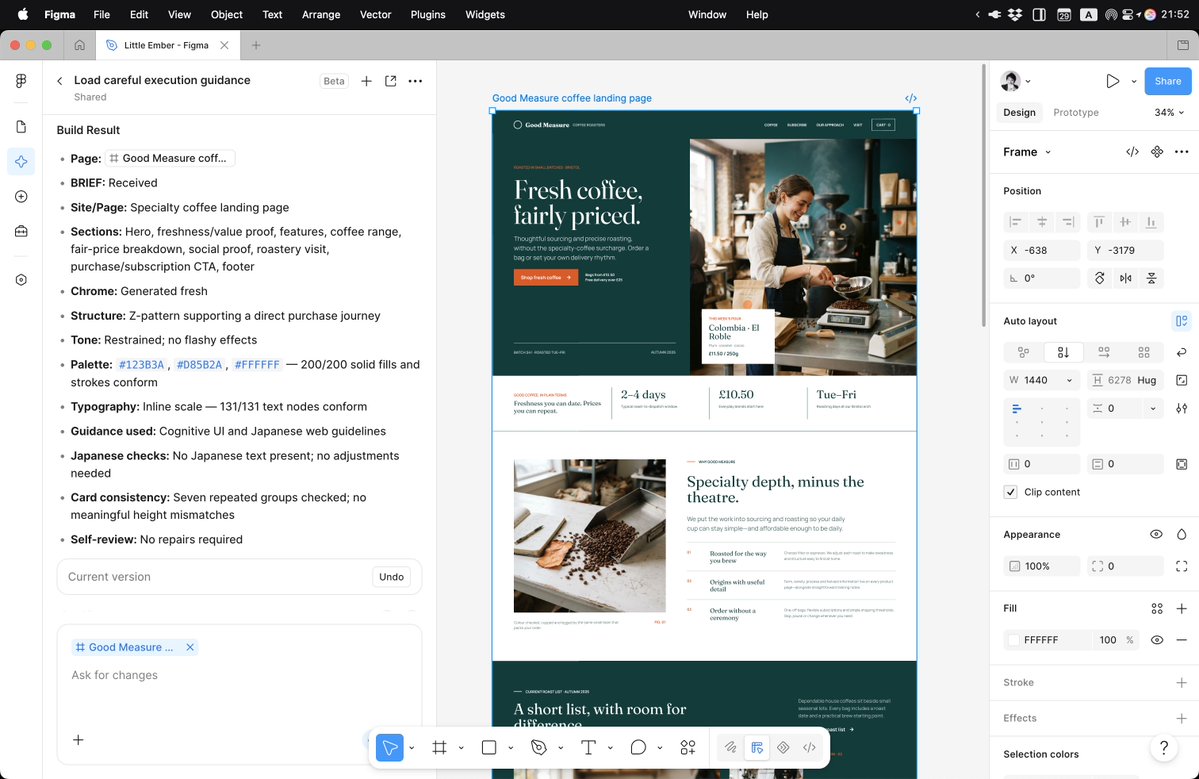
Task: Click the blue Share button
Action: [1168, 81]
